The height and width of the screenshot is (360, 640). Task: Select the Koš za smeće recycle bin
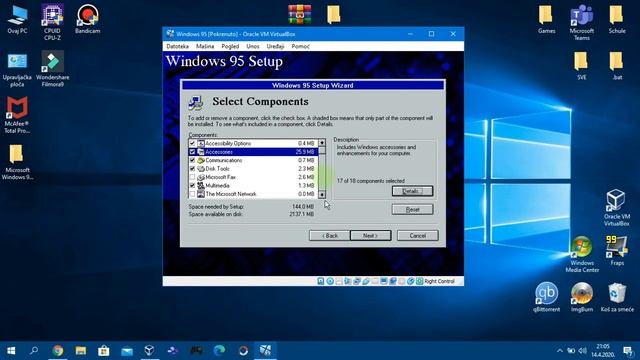[617, 298]
